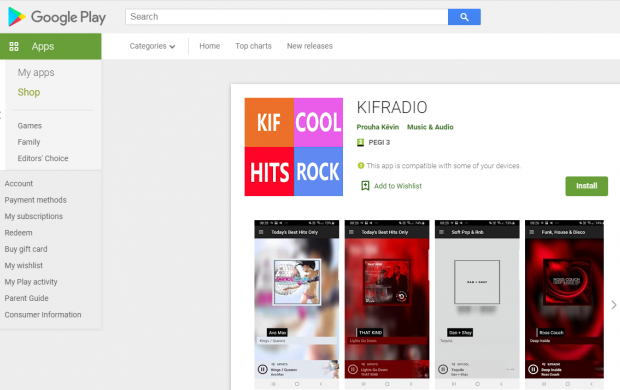
Task: Go to the Home tab
Action: coord(210,46)
